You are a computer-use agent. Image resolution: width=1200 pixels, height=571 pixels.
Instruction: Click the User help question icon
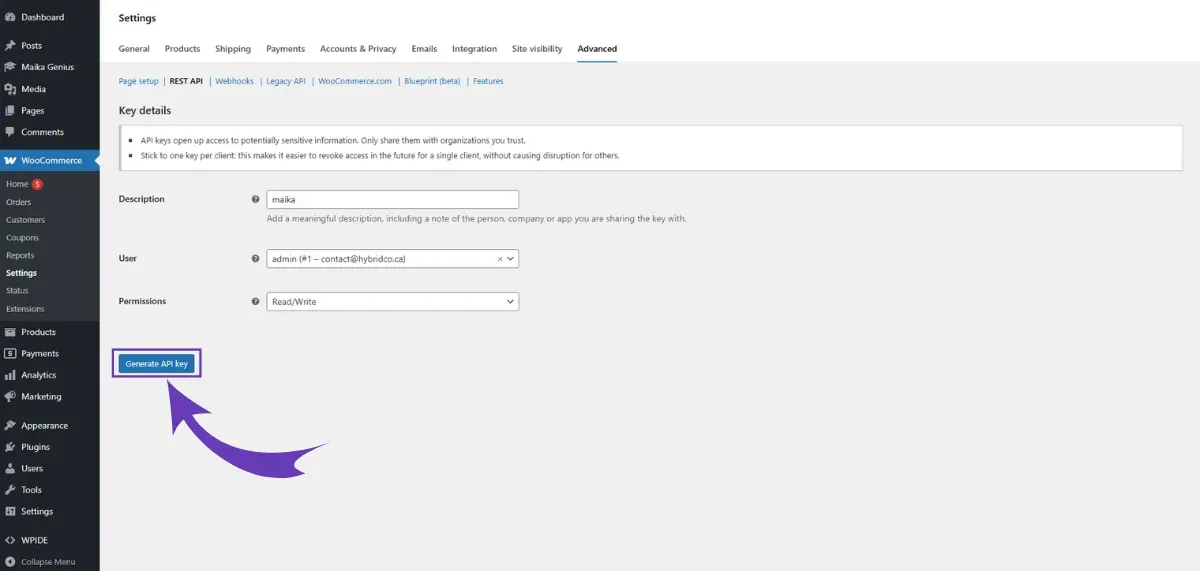[x=256, y=258]
